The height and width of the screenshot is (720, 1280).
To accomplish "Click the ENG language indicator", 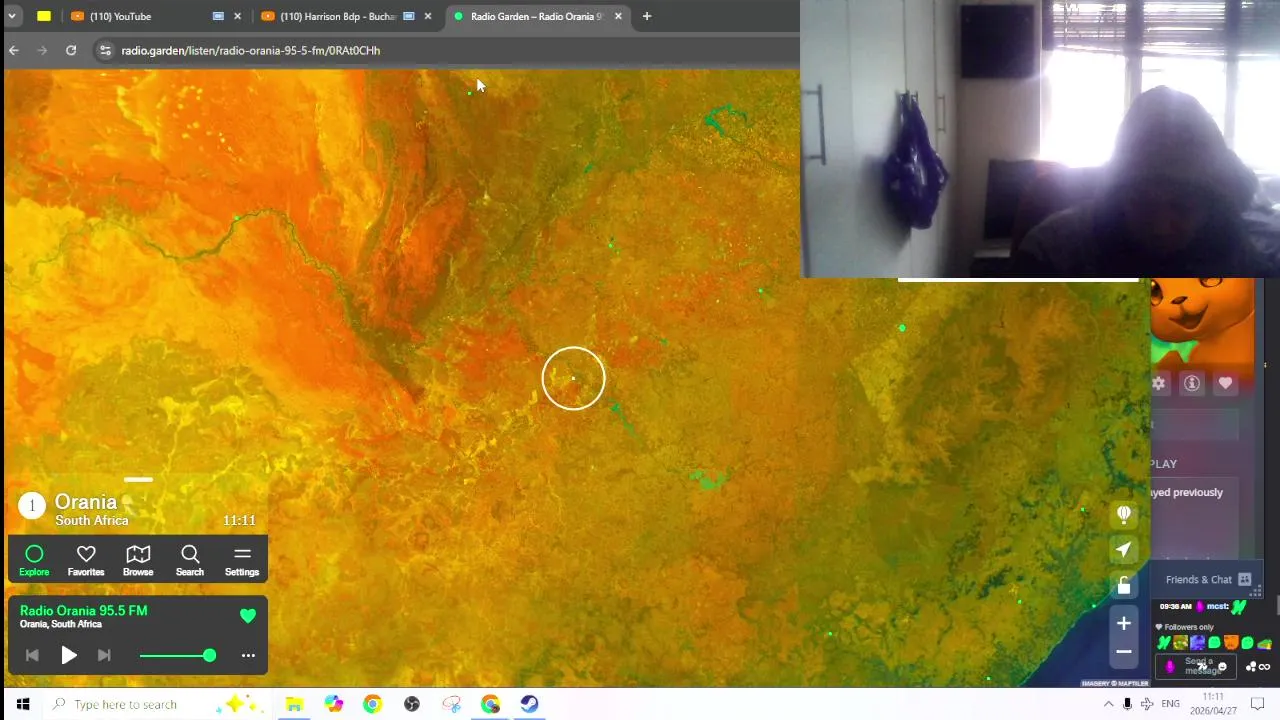I will [x=1170, y=704].
